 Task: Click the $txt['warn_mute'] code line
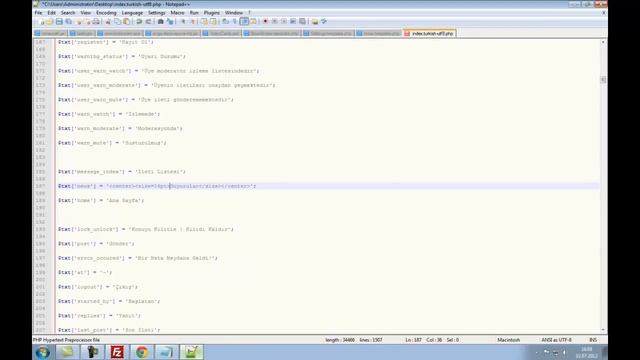tap(112, 143)
